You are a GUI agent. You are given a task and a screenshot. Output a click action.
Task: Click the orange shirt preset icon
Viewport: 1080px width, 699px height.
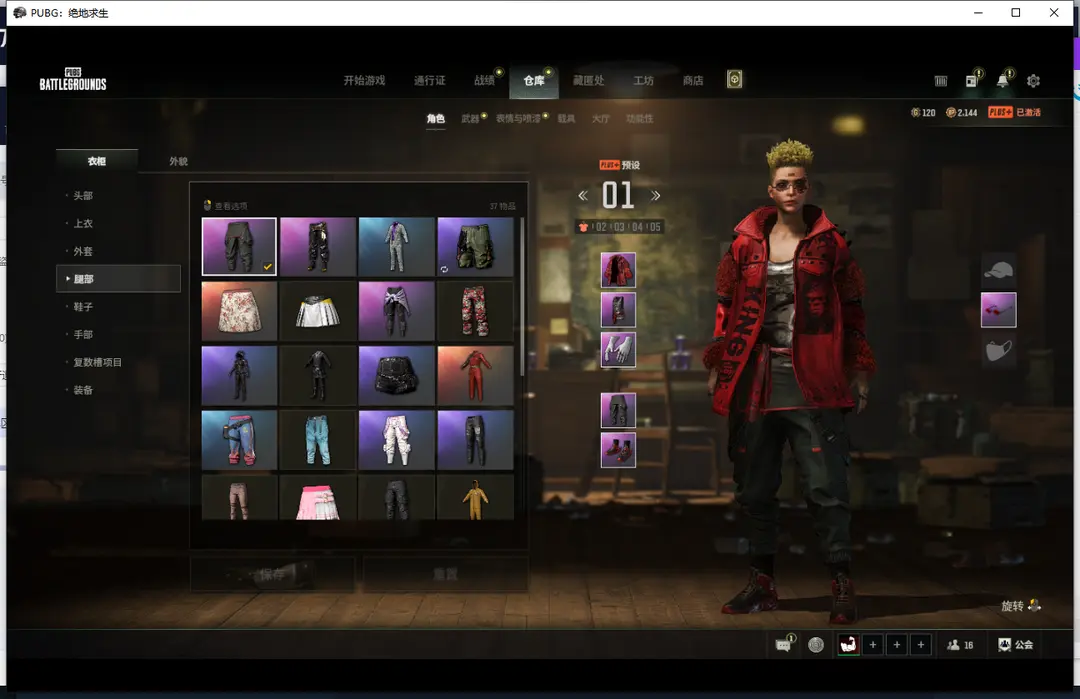(583, 227)
